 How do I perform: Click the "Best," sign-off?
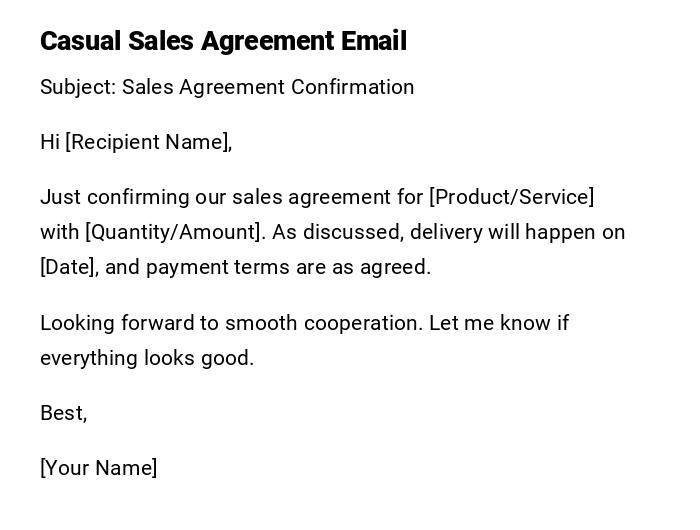pyautogui.click(x=64, y=413)
